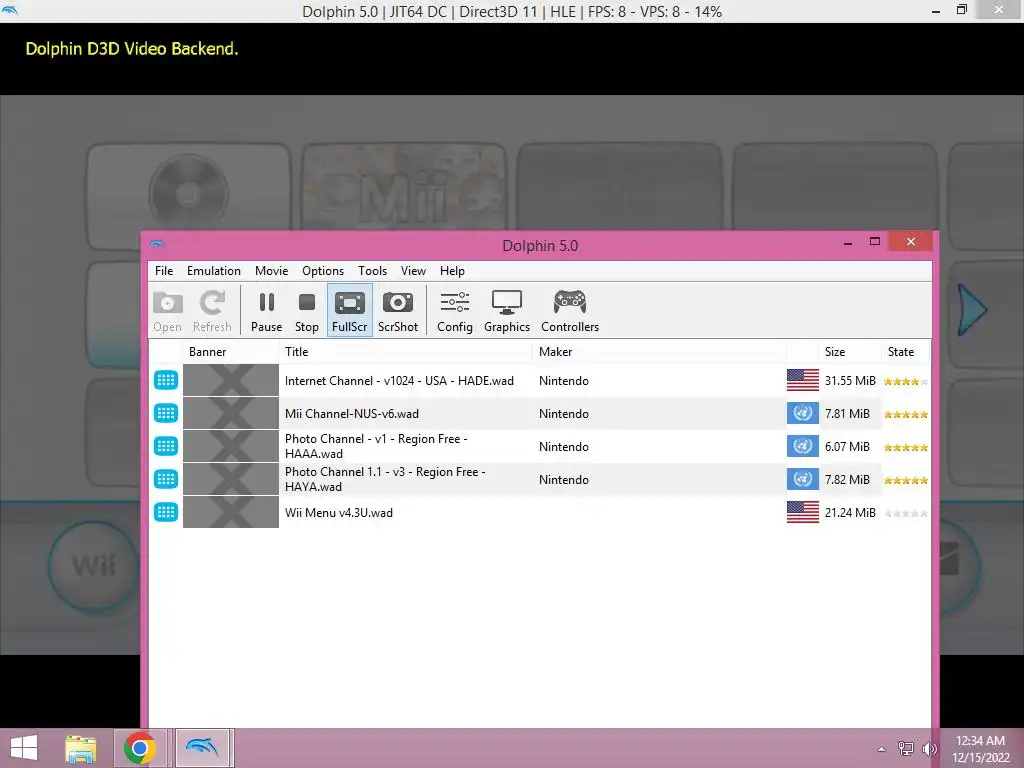The image size is (1024, 768).
Task: Click volume speaker icon in system tray
Action: 929,749
